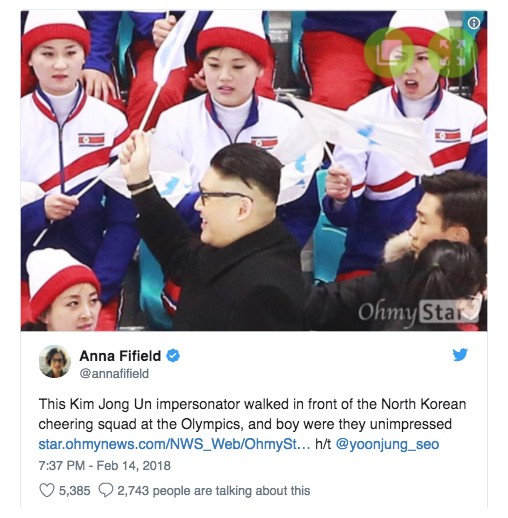Open the @yoonjung_seo mention
Viewport: 508px width, 518px height.
click(x=387, y=444)
